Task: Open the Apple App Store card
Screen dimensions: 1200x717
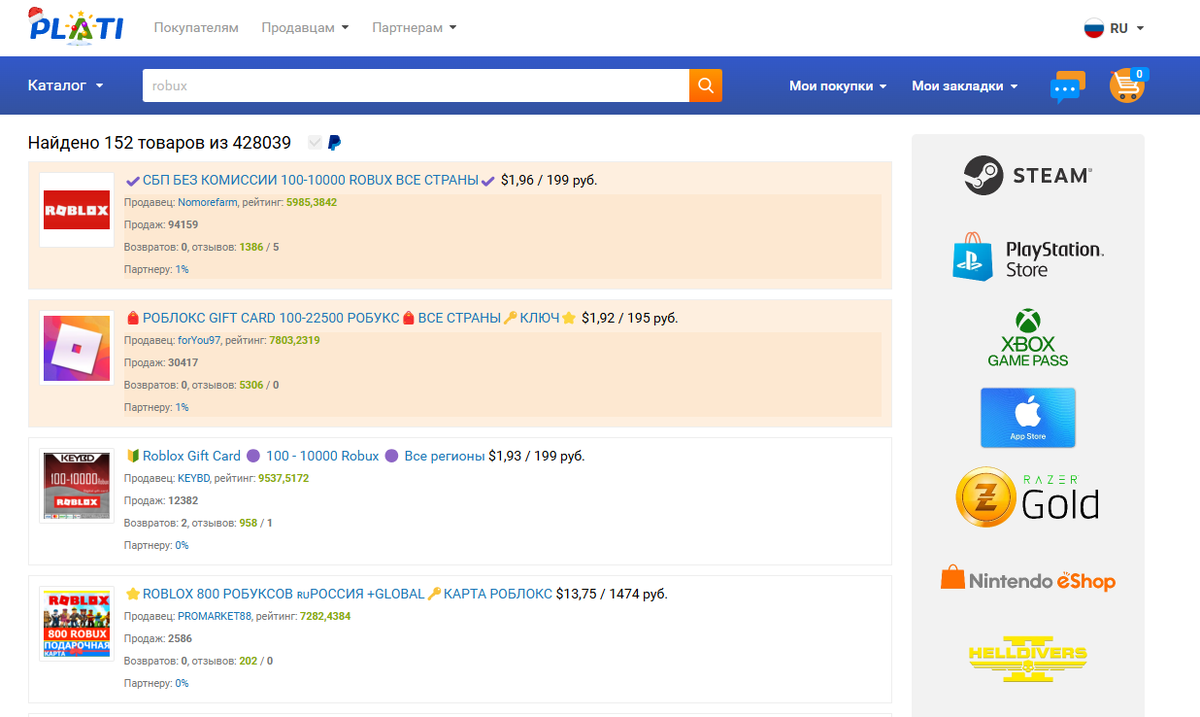Action: [1028, 417]
